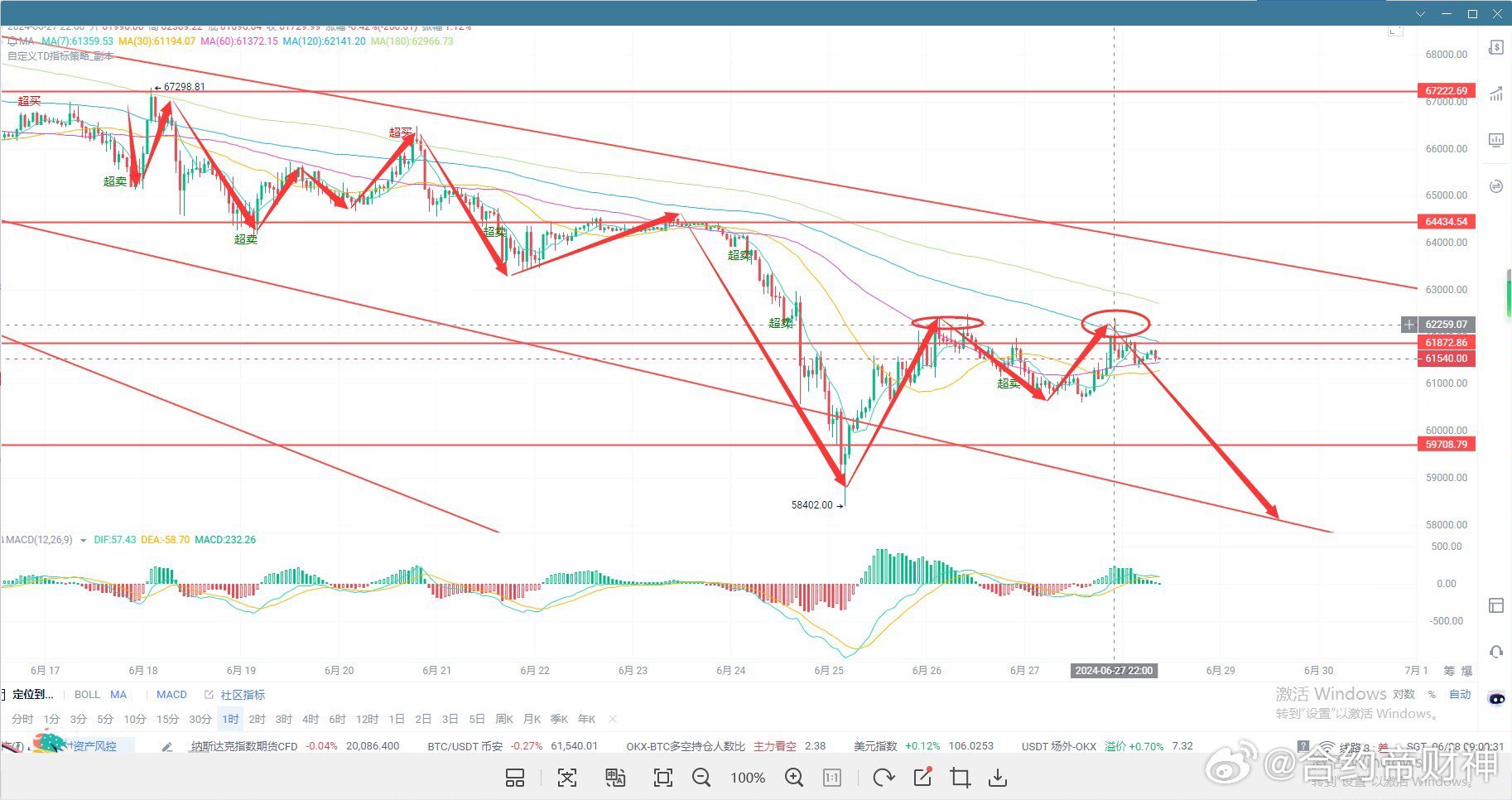Open the robot assistant icon in sidebar
The height and width of the screenshot is (800, 1512).
click(1496, 698)
